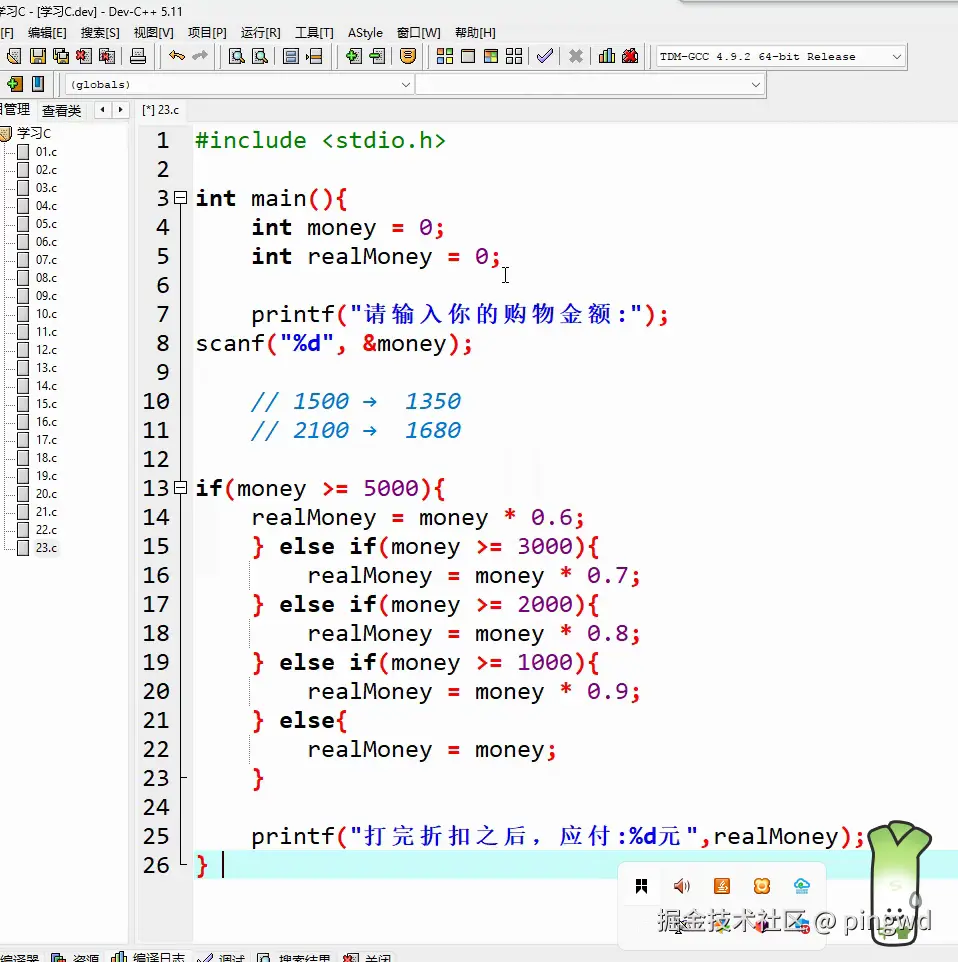
Task: Click the Save All files icon
Action: point(61,56)
